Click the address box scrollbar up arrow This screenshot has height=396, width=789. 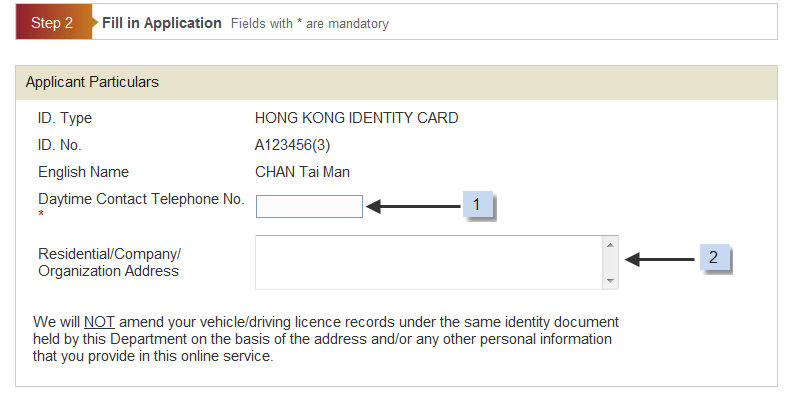610,245
